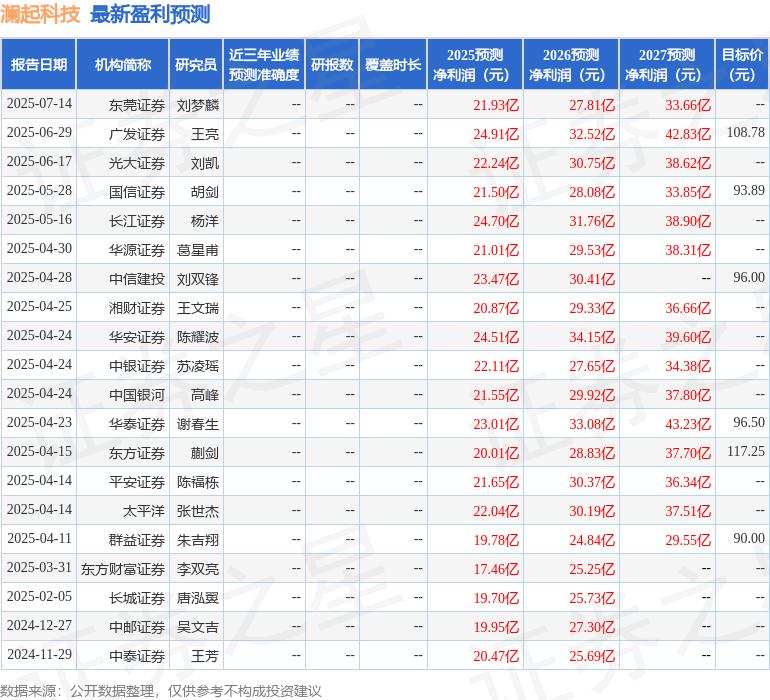The width and height of the screenshot is (770, 700).
Task: Click the 37.80亿 forecast value
Action: pyautogui.click(x=688, y=395)
